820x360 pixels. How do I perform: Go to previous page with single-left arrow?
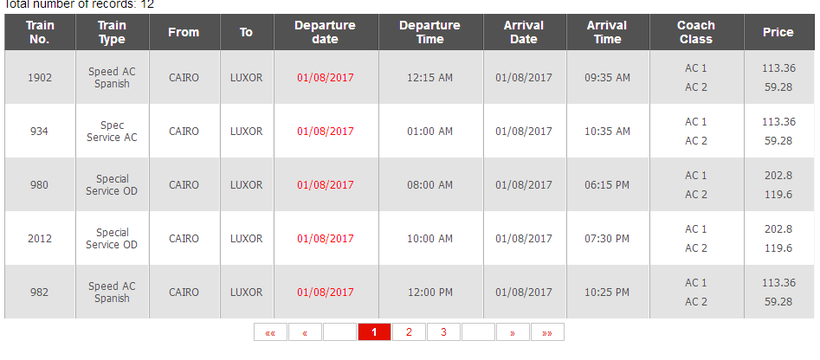(x=305, y=332)
